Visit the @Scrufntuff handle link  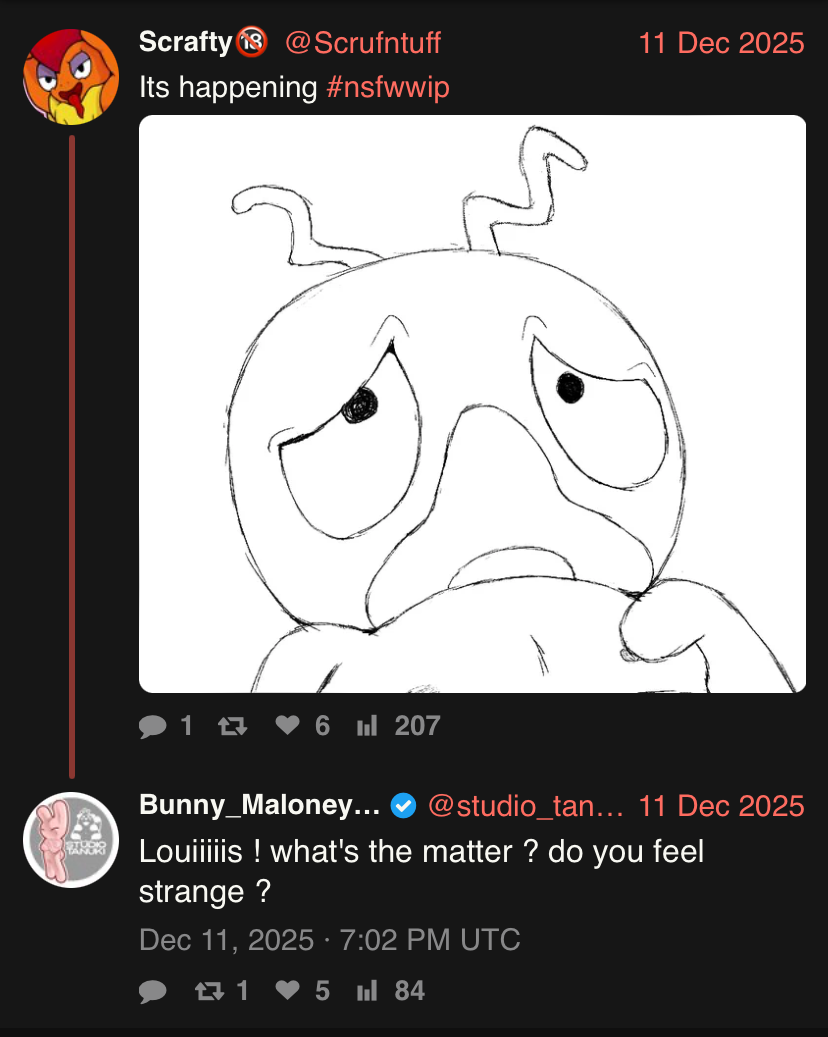click(x=363, y=43)
